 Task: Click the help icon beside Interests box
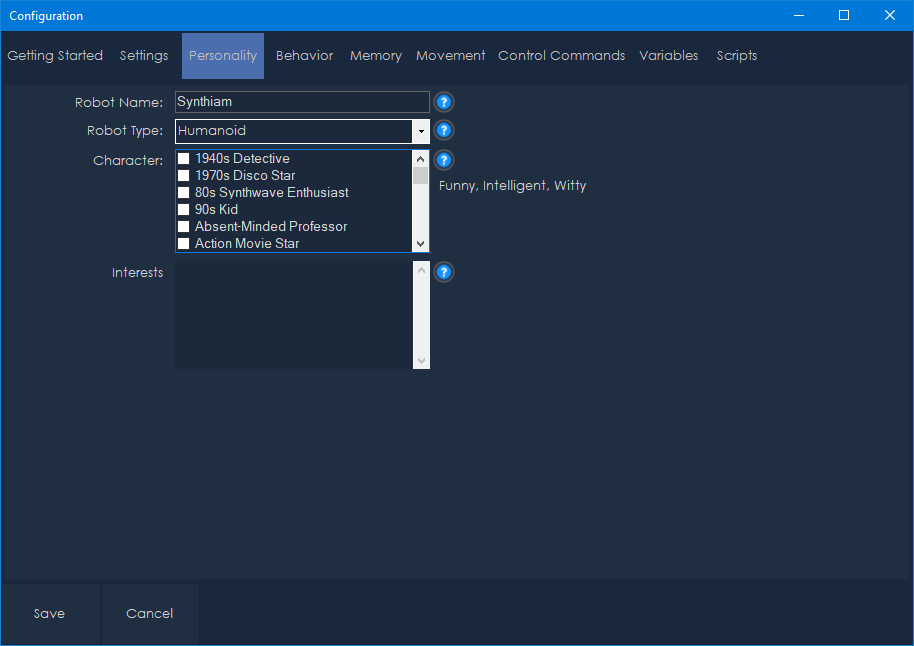point(444,272)
